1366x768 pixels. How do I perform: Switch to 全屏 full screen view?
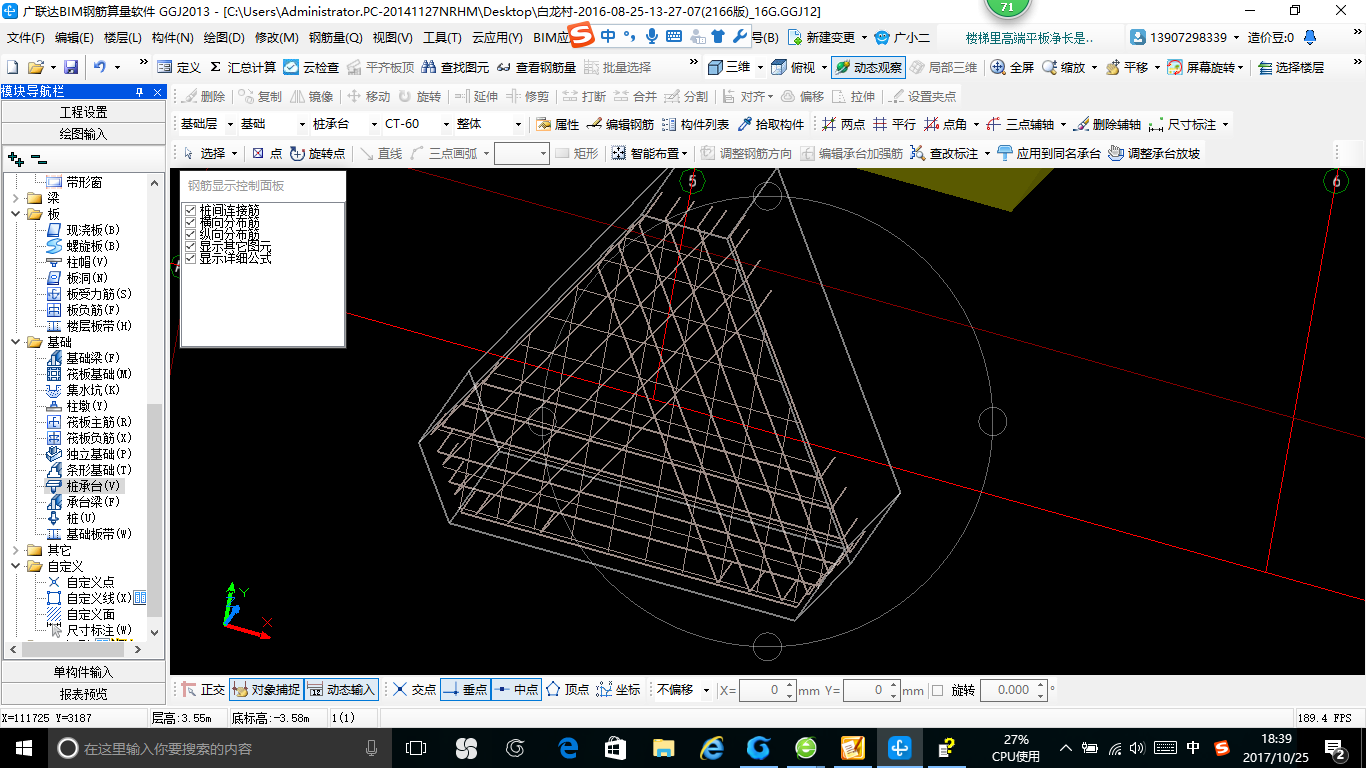(1012, 67)
